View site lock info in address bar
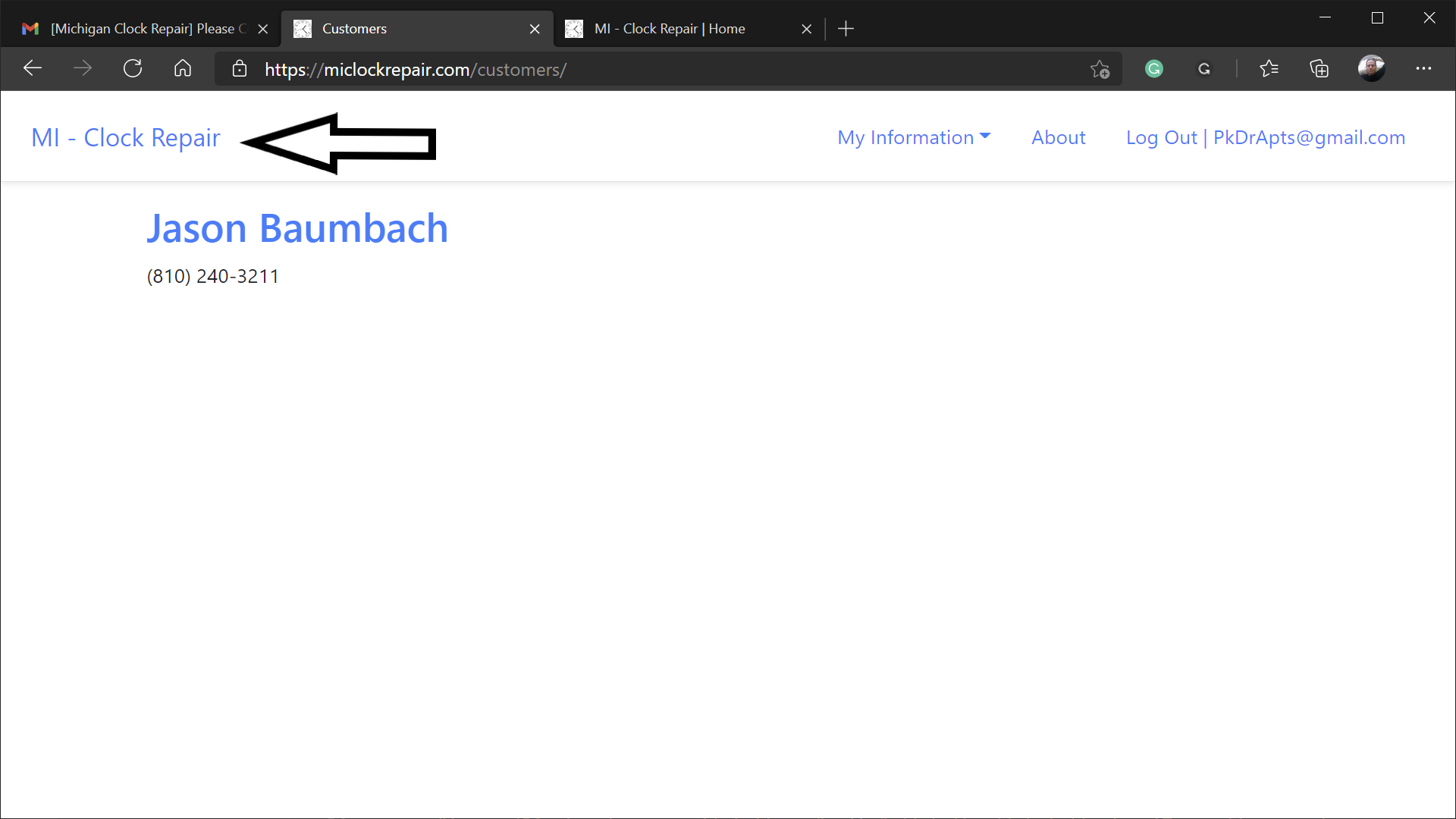The width and height of the screenshot is (1456, 819). 240,69
